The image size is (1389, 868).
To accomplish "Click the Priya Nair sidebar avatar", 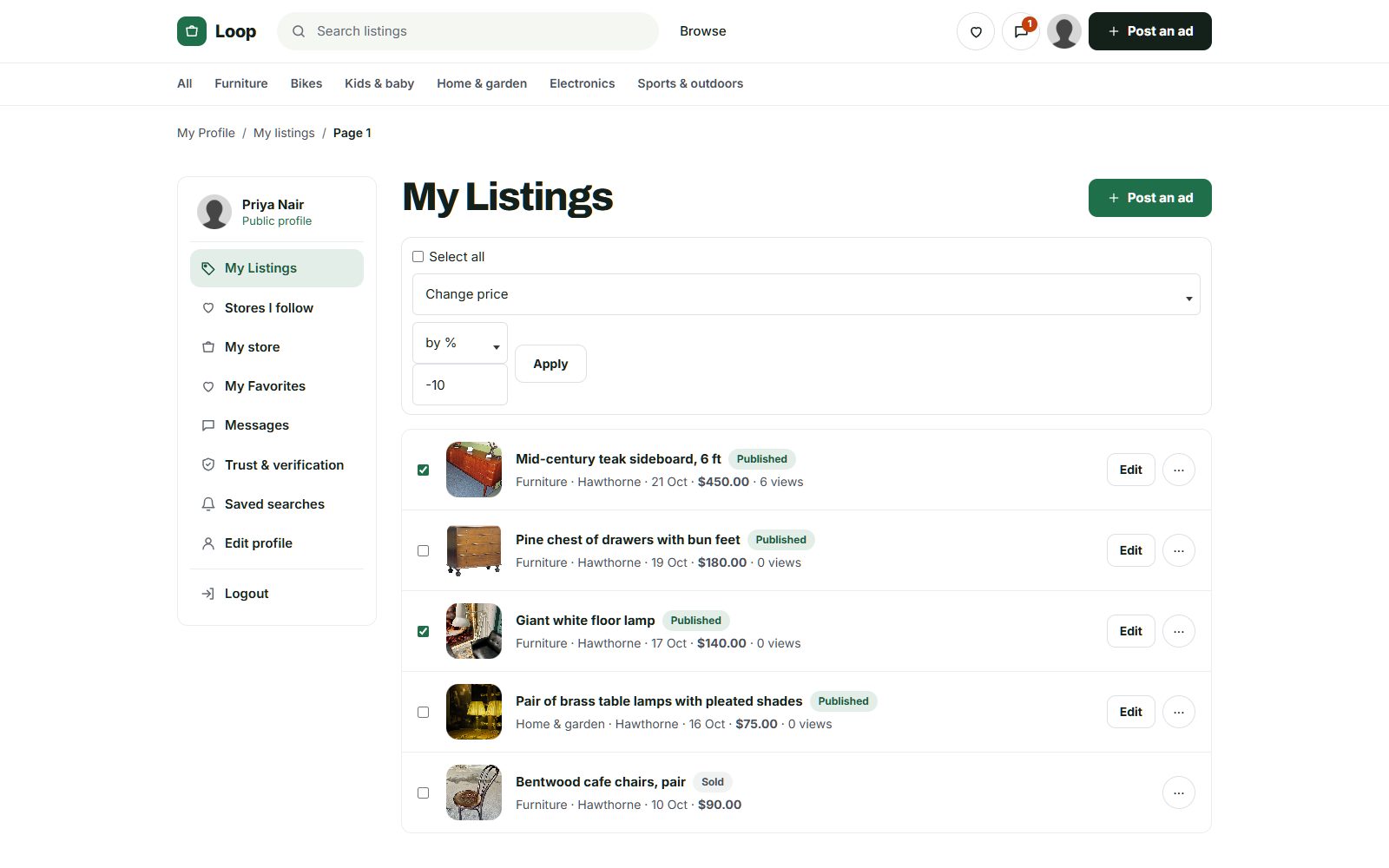I will click(x=214, y=212).
